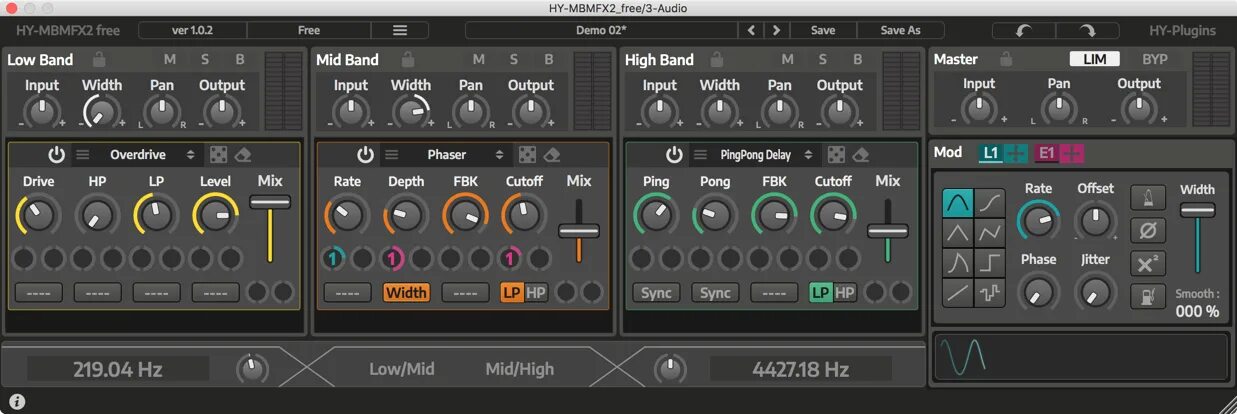Open the Phaser Rate option button
The image size is (1237, 414).
(348, 293)
